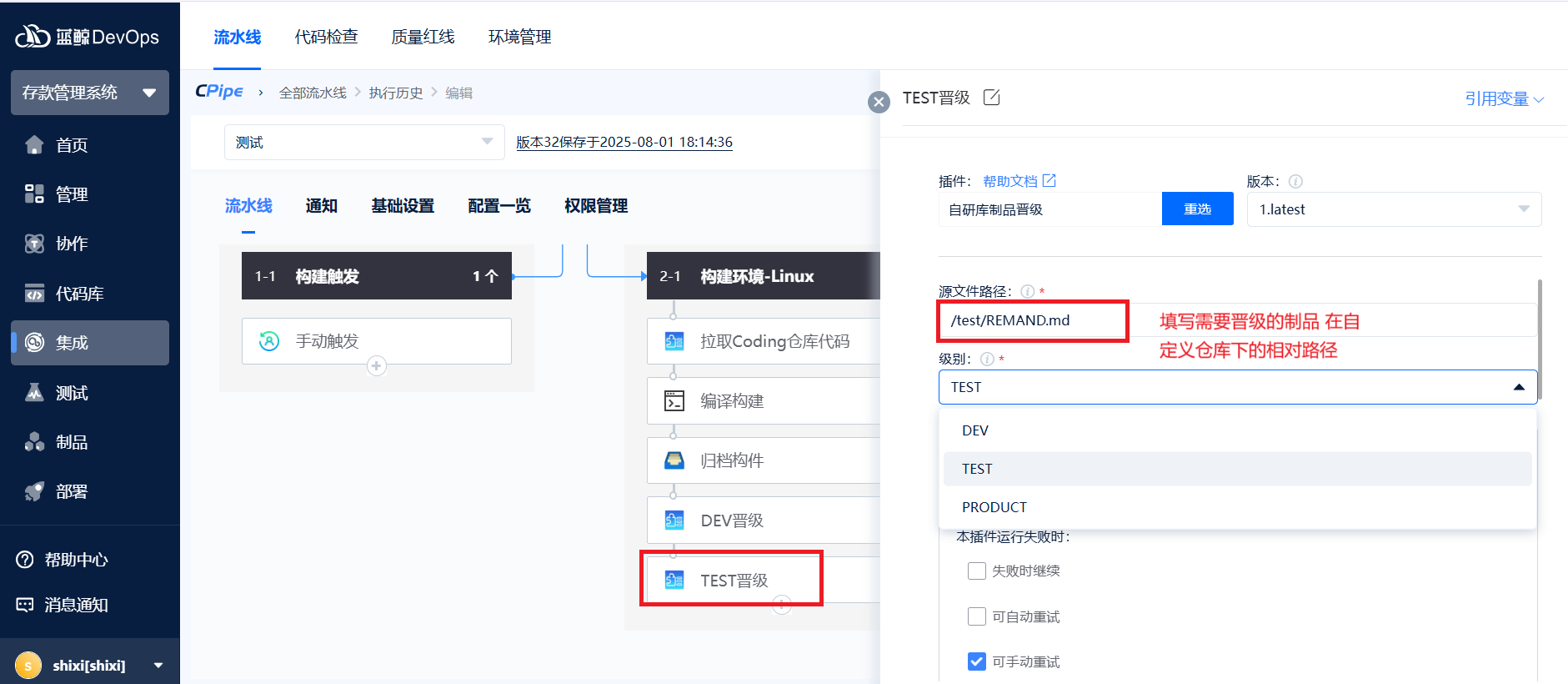Click the edit icon beside TEST晋级 title

click(991, 98)
